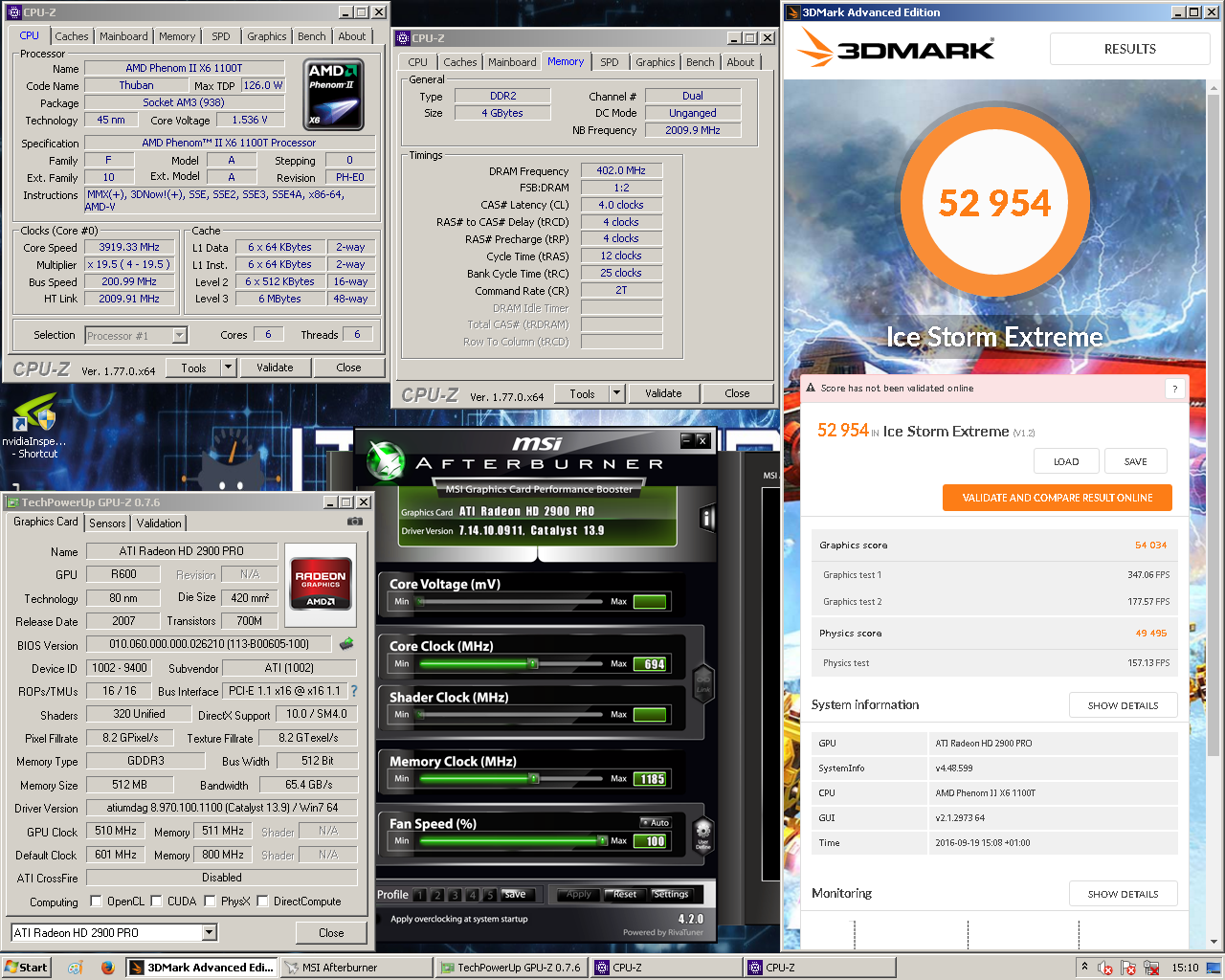Viewport: 1225px width, 980px height.
Task: Click the warning triangle in 3DMark validation bar
Action: coord(811,388)
